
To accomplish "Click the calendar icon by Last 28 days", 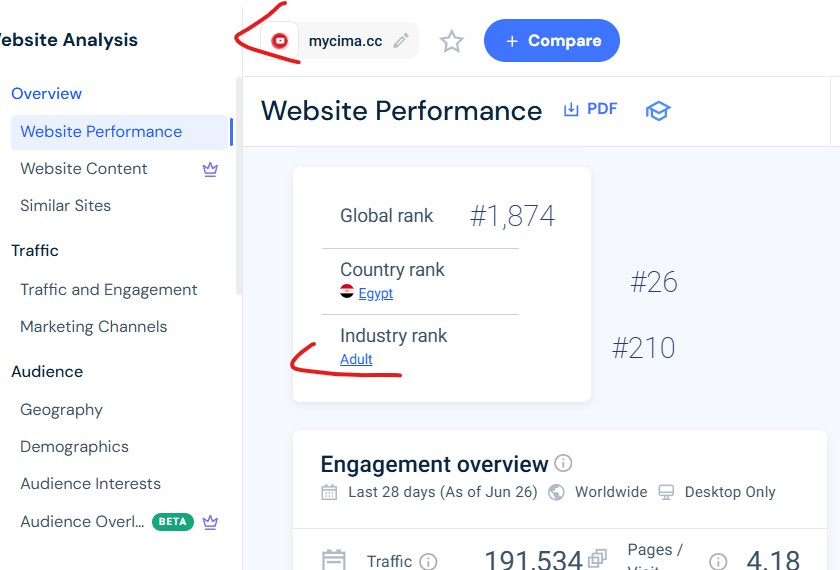I will click(x=329, y=492).
